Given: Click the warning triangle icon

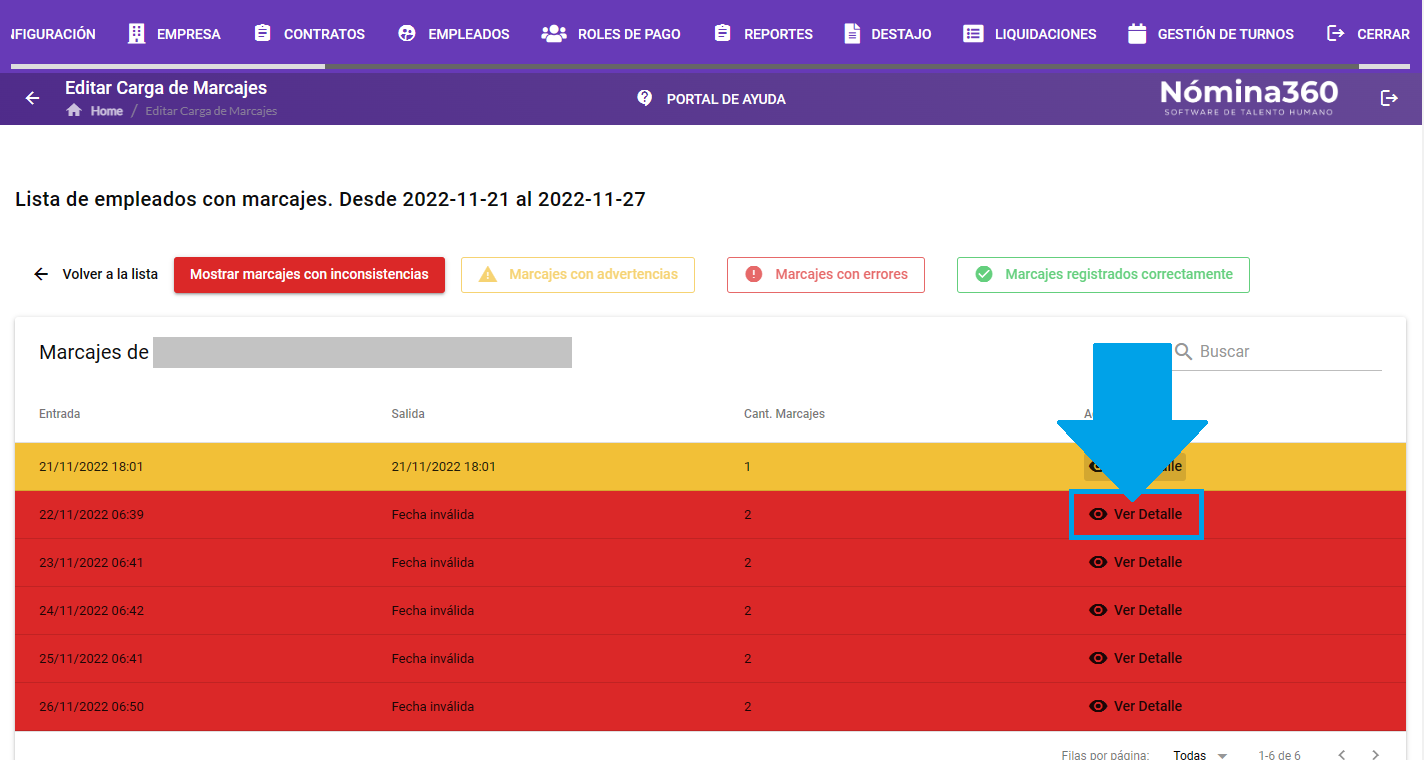Looking at the screenshot, I should 488,274.
